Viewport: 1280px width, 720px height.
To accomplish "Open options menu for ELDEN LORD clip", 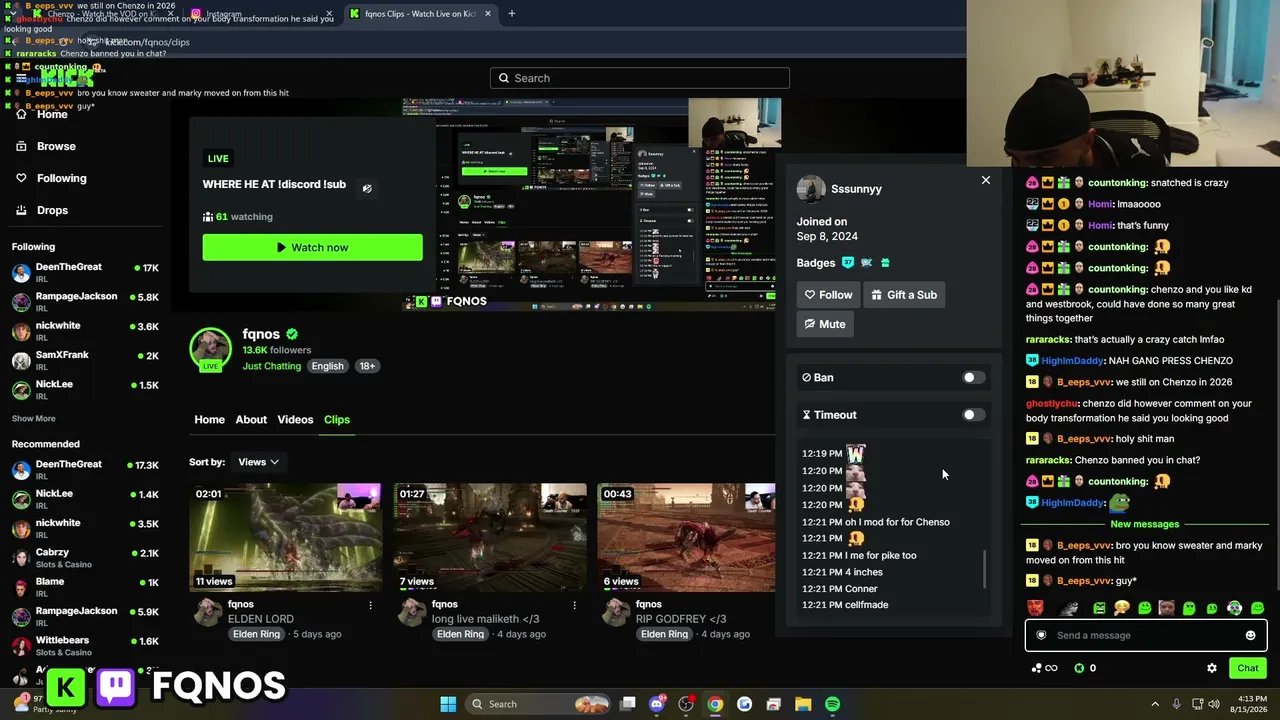I will [370, 605].
